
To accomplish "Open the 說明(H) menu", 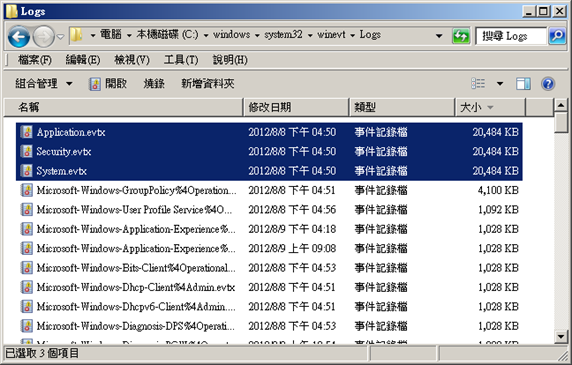I will point(230,60).
